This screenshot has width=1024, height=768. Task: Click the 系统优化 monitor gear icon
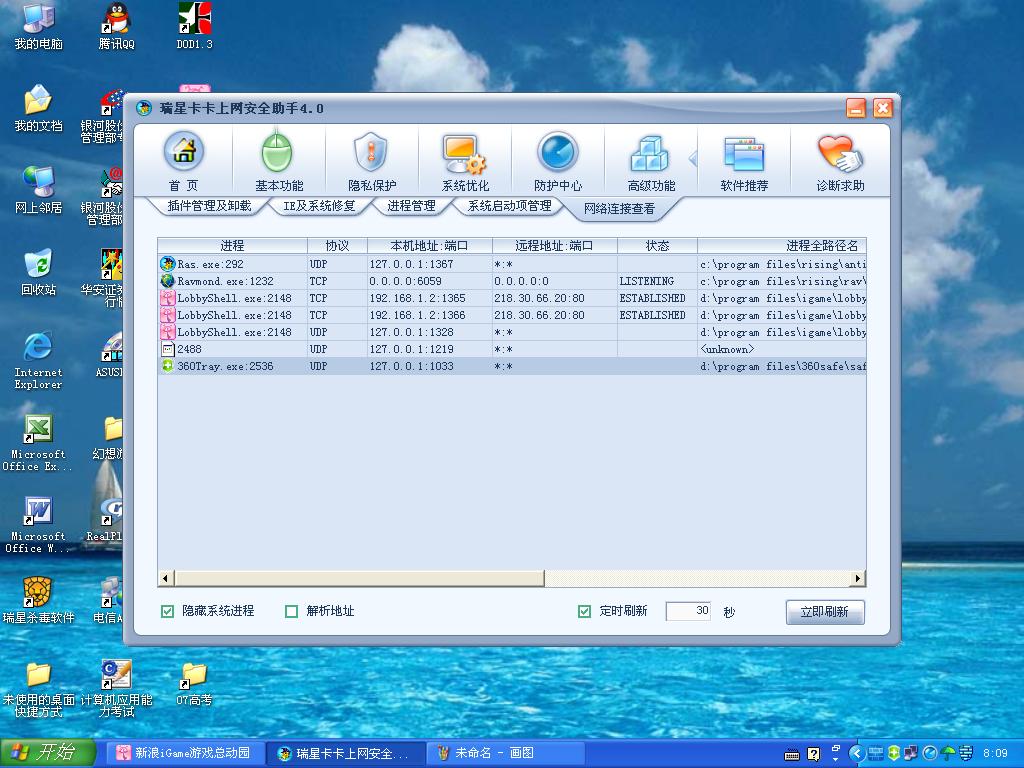click(x=465, y=153)
